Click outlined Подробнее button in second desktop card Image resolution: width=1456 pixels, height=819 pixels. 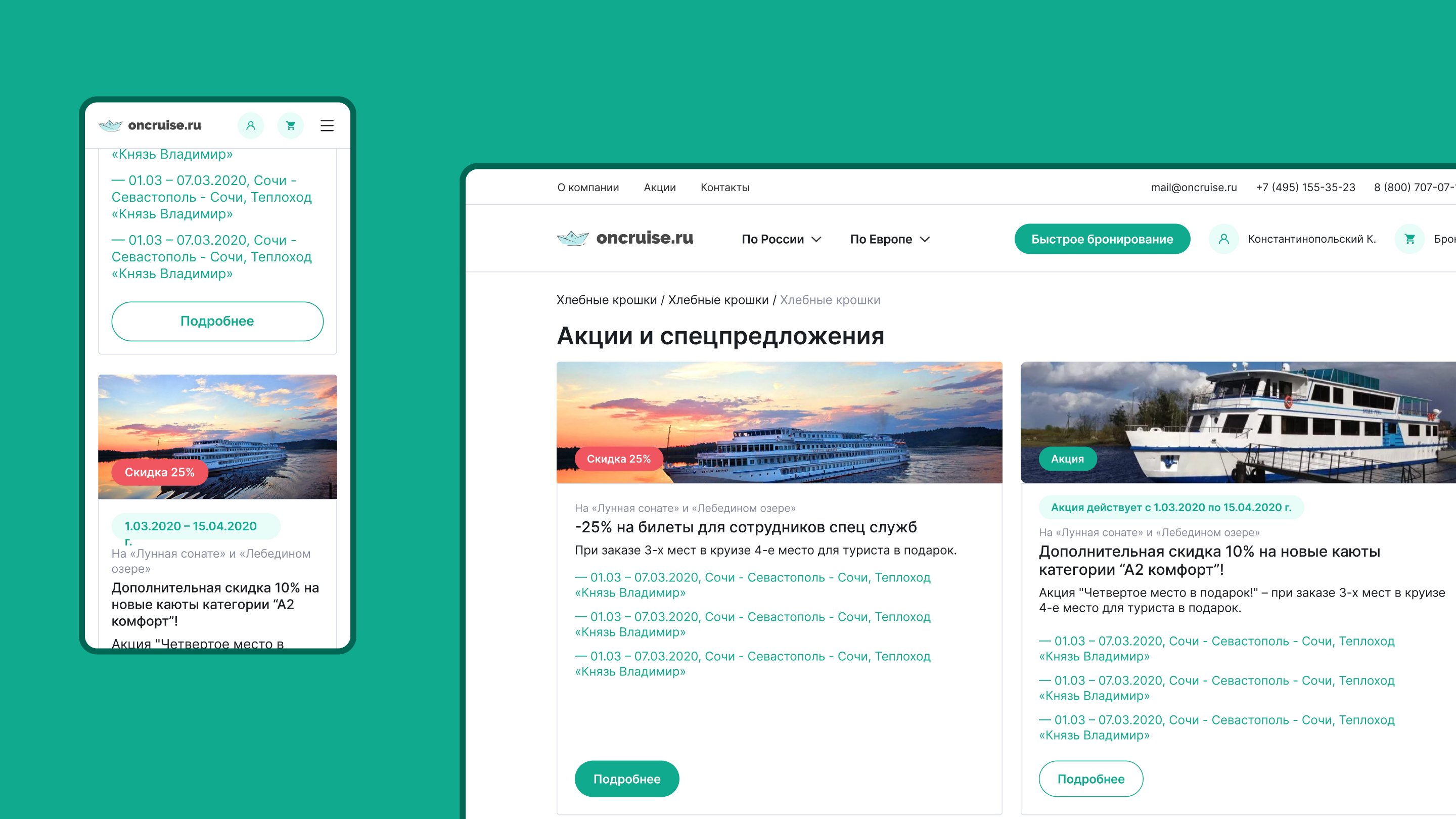click(1091, 779)
